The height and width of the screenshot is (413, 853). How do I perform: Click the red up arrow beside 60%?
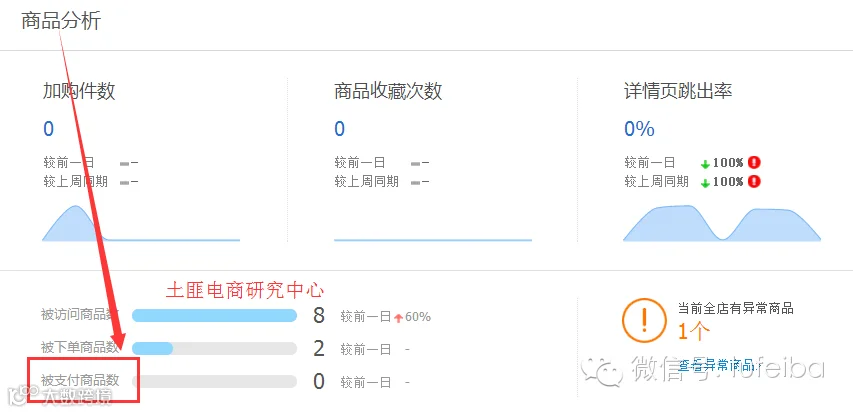click(x=398, y=318)
